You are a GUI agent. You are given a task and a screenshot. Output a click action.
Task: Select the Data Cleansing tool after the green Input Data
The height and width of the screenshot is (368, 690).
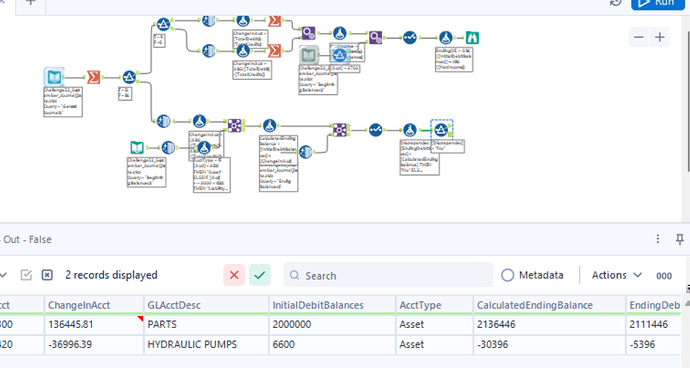pos(168,147)
